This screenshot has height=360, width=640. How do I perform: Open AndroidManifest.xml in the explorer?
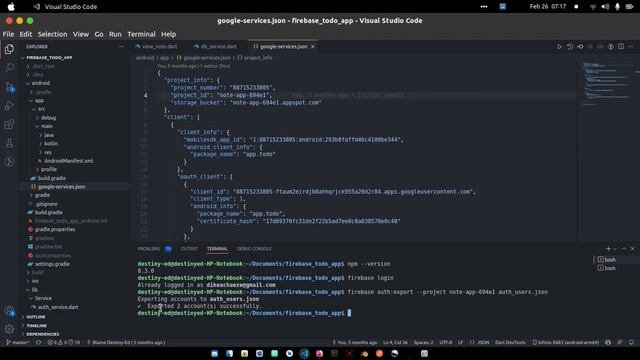(69, 161)
